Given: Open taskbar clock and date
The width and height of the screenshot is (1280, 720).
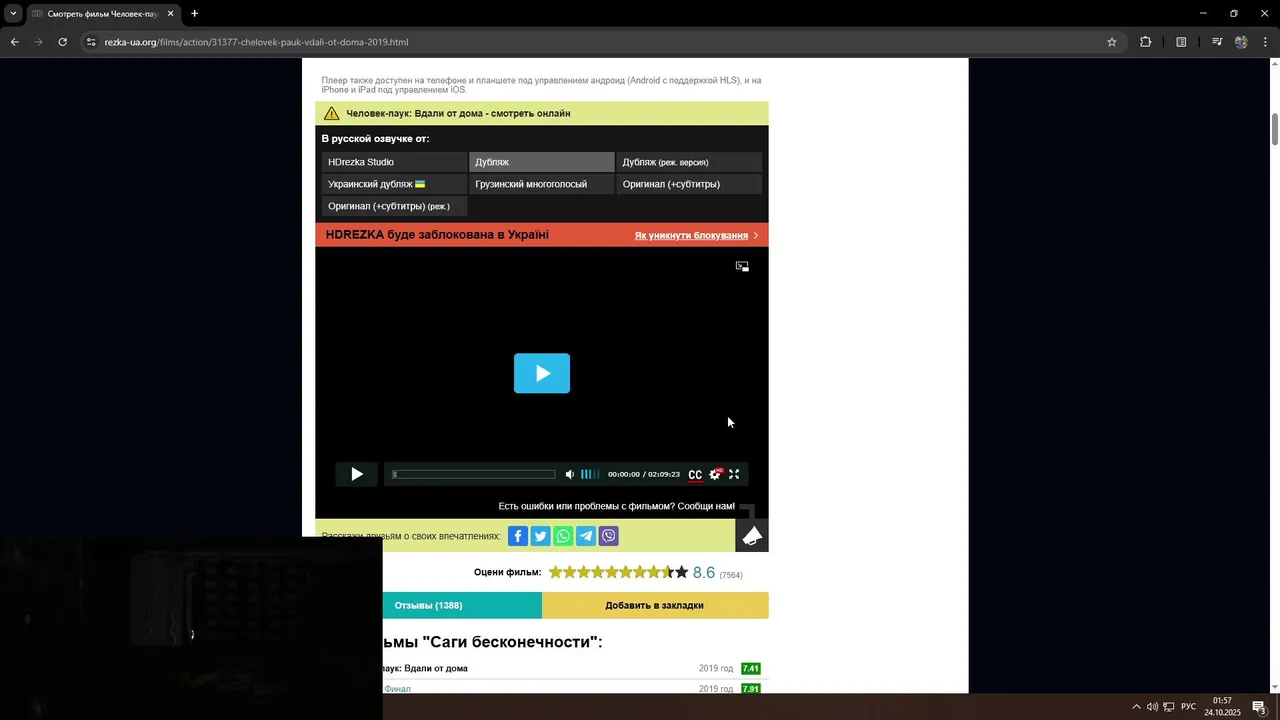Looking at the screenshot, I should tap(1222, 707).
